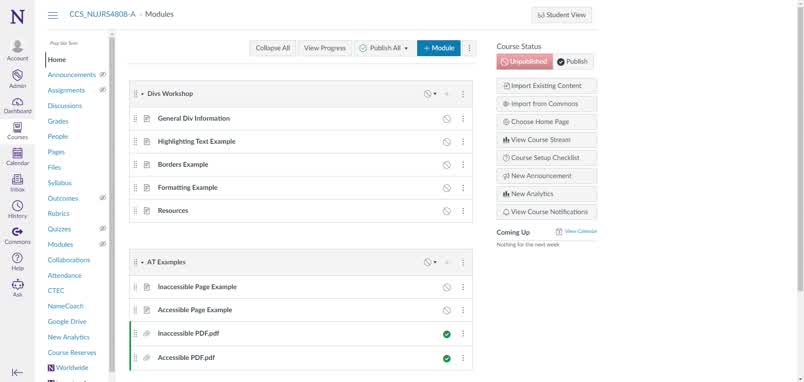The height and width of the screenshot is (382, 804).
Task: Click the course navigation scrollbar
Action: tap(112, 205)
